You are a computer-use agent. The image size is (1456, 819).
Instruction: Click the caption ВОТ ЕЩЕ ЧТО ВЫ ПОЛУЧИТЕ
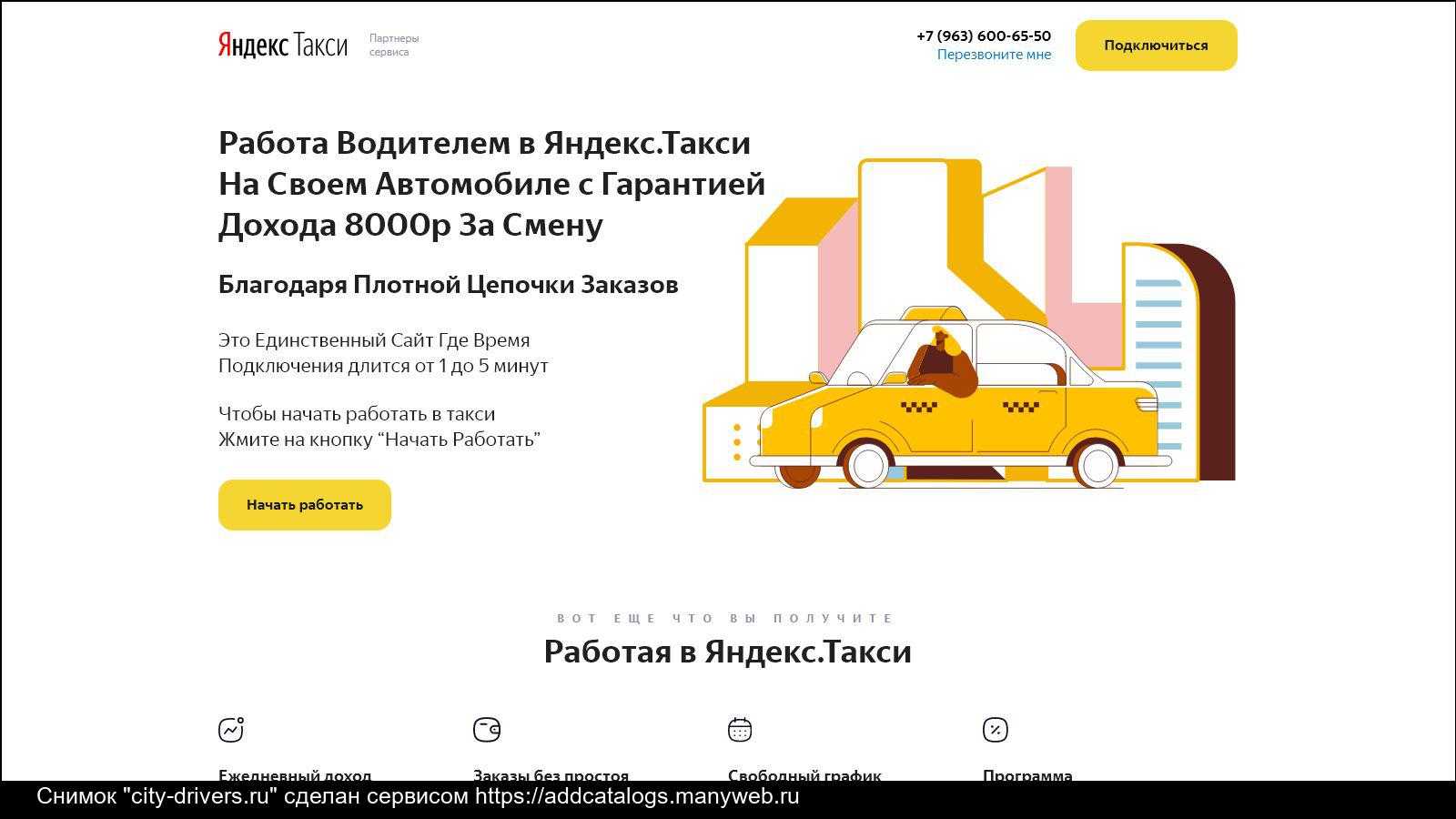(727, 618)
